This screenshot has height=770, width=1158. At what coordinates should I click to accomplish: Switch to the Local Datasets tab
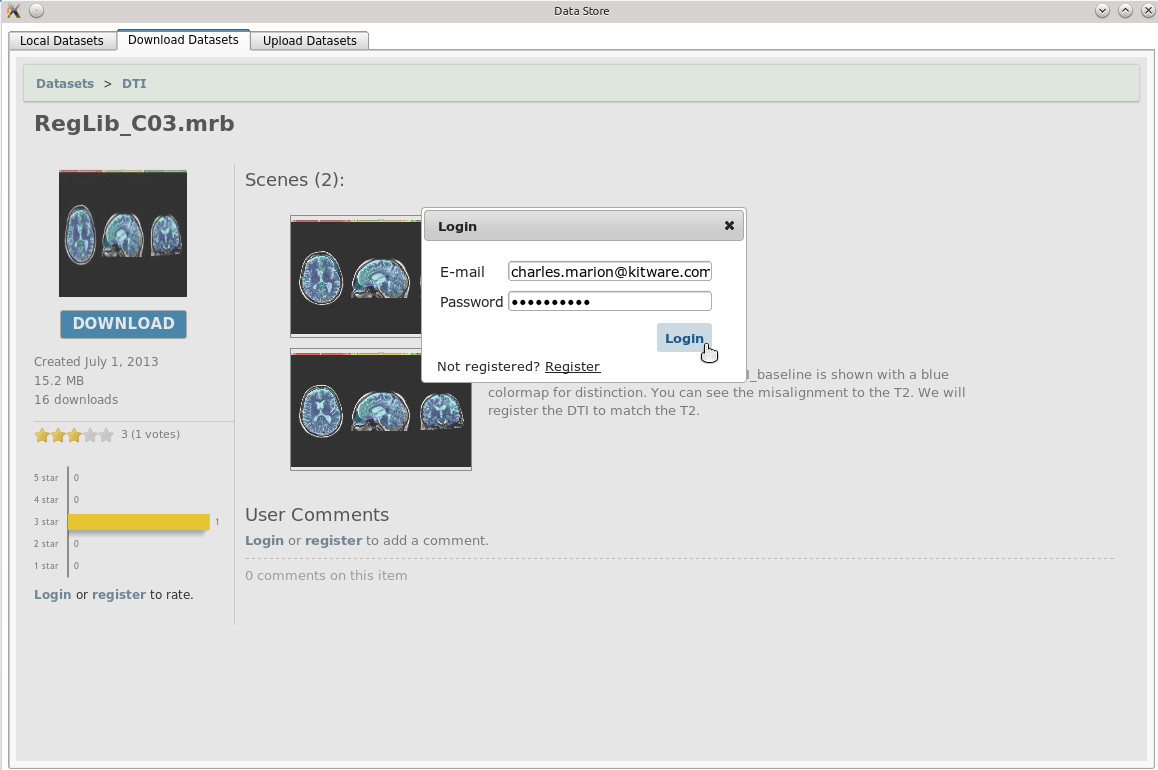pyautogui.click(x=62, y=41)
